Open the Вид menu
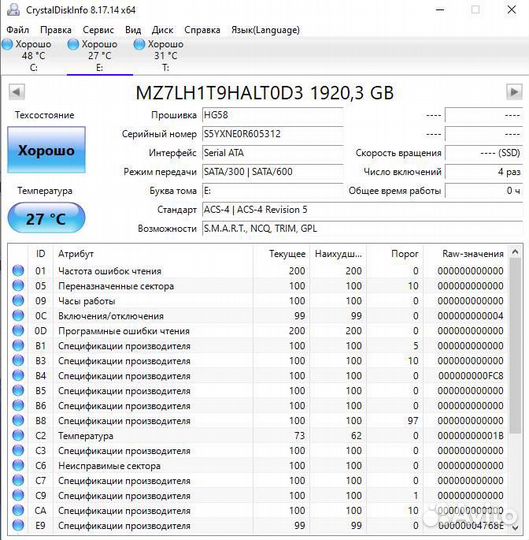 tap(133, 30)
